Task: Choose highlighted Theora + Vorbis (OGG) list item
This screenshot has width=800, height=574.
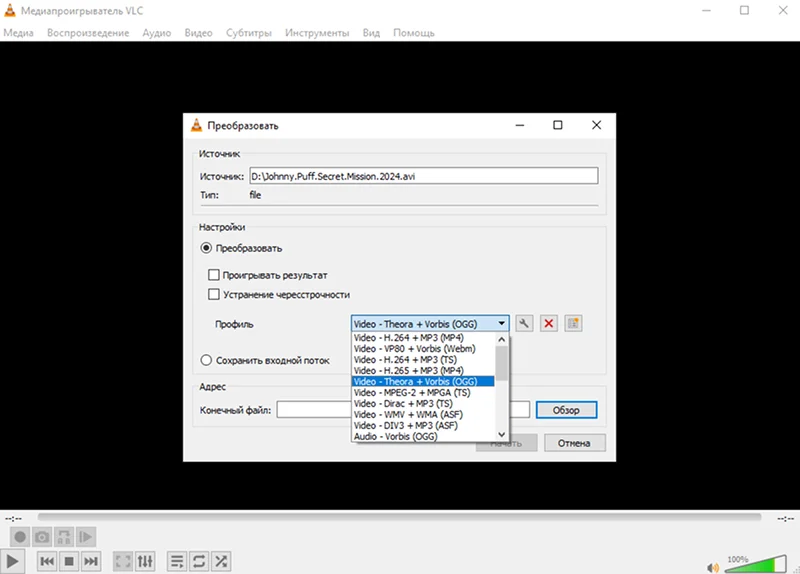Action: click(x=423, y=382)
